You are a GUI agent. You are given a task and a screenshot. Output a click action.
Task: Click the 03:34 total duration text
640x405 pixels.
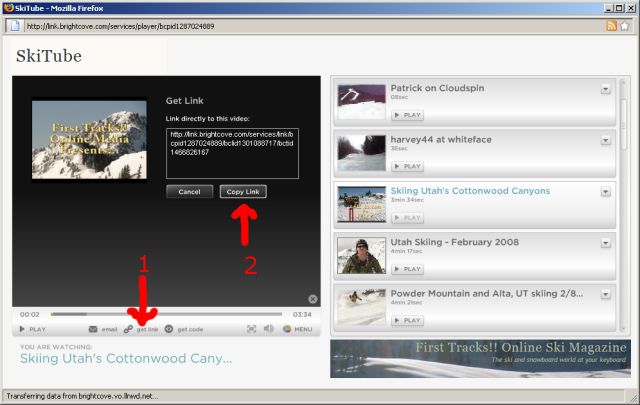tap(302, 314)
